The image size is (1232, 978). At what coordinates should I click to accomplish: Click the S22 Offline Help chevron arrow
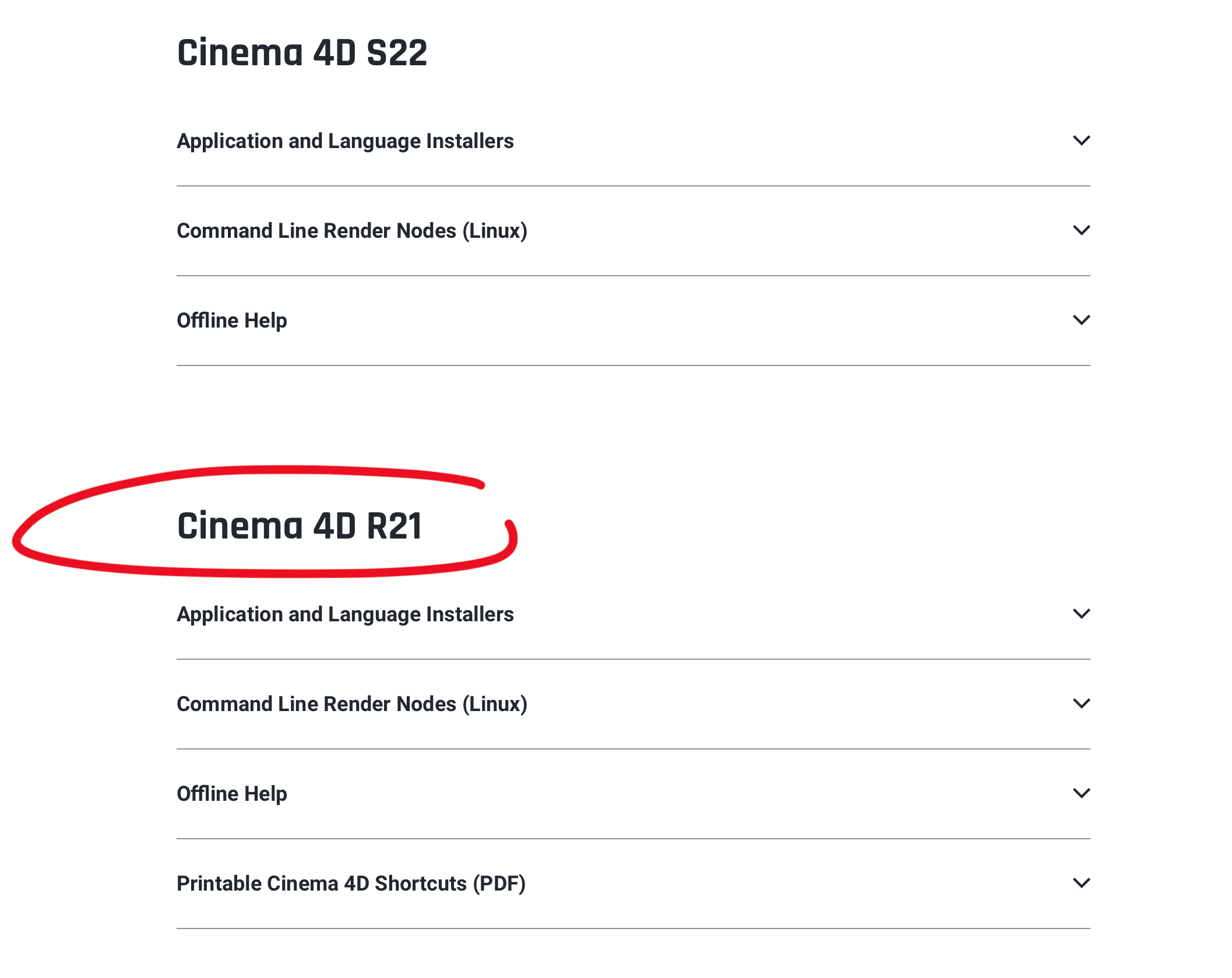[1081, 320]
